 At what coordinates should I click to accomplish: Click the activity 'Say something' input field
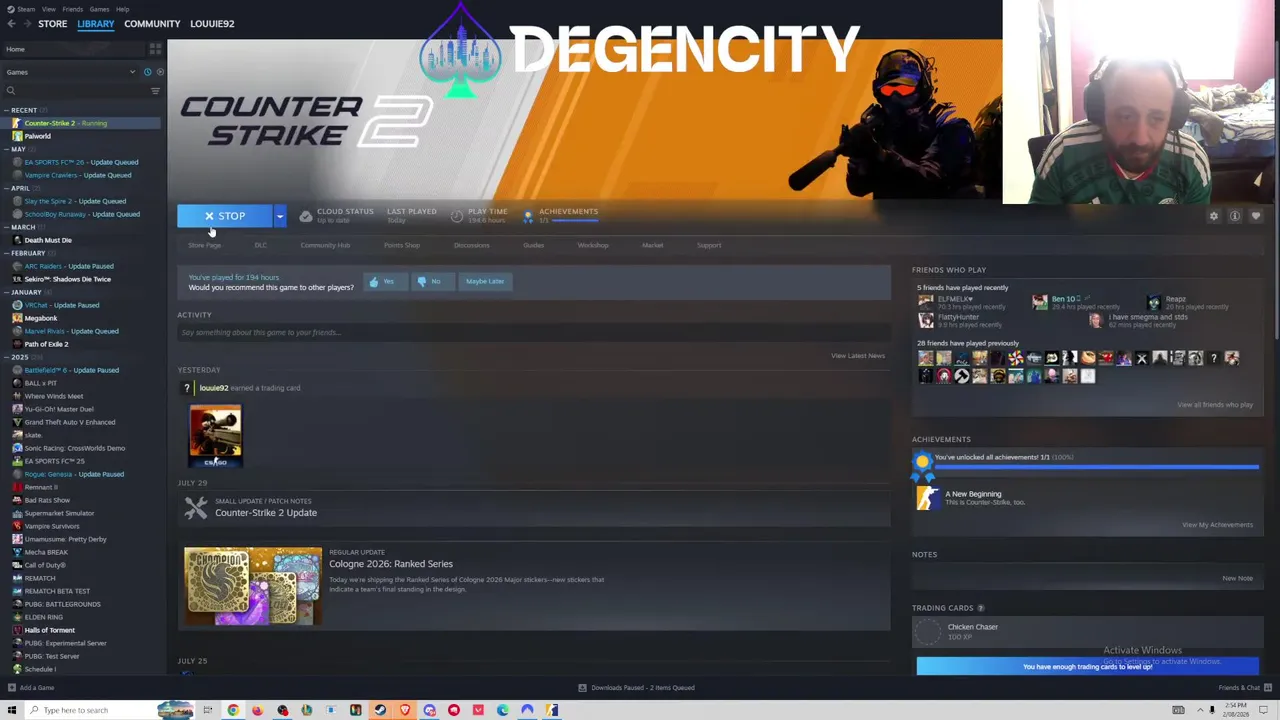(534, 332)
